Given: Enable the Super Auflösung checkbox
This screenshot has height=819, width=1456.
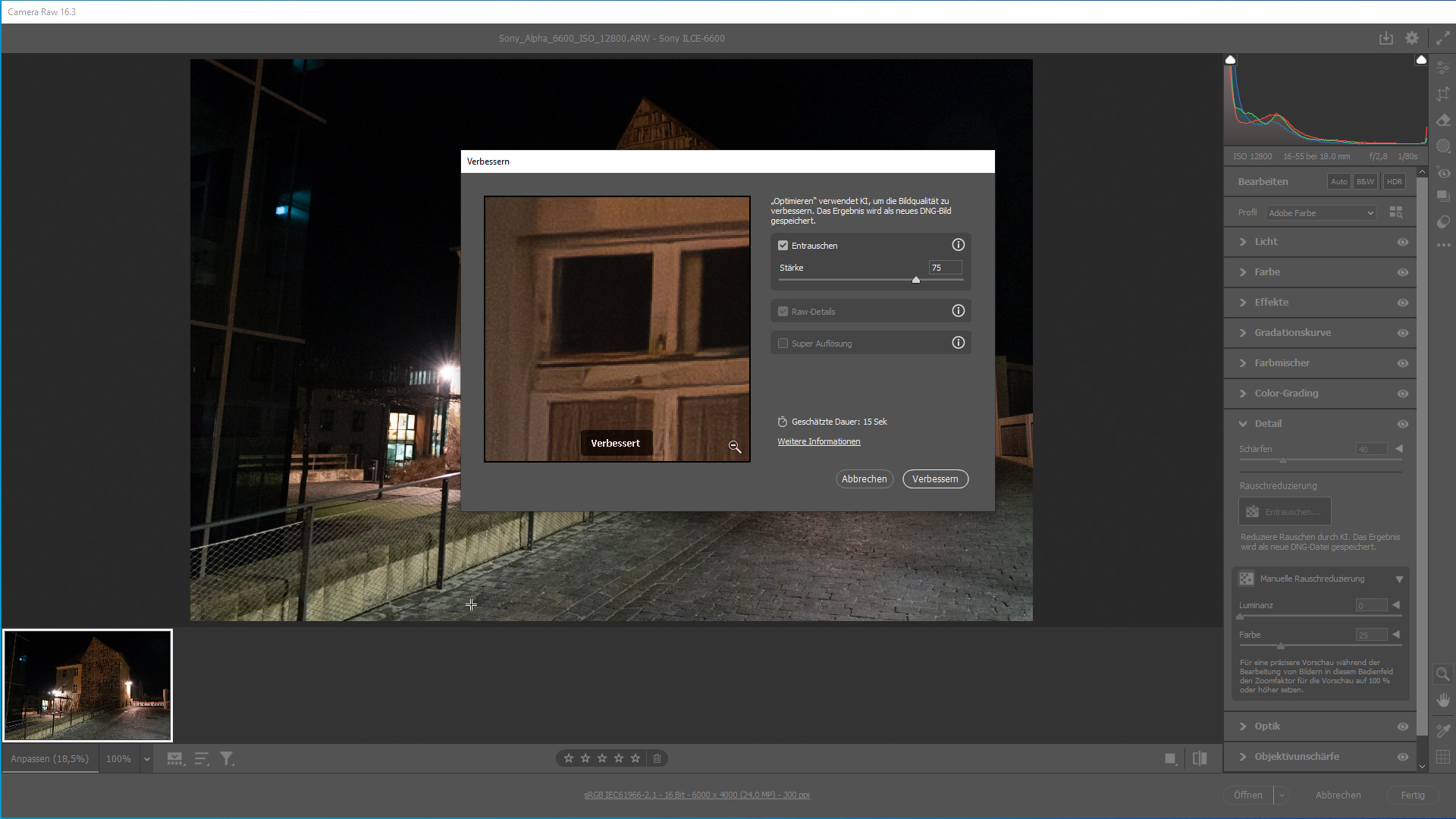Looking at the screenshot, I should (x=783, y=344).
